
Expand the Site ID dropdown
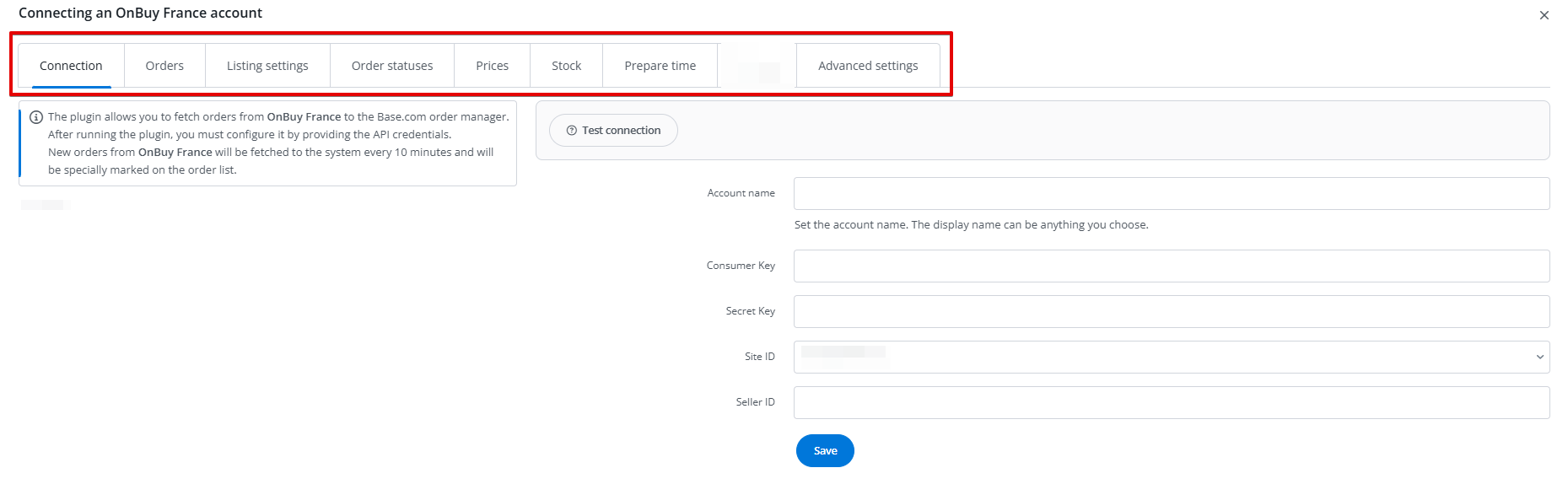(1171, 358)
